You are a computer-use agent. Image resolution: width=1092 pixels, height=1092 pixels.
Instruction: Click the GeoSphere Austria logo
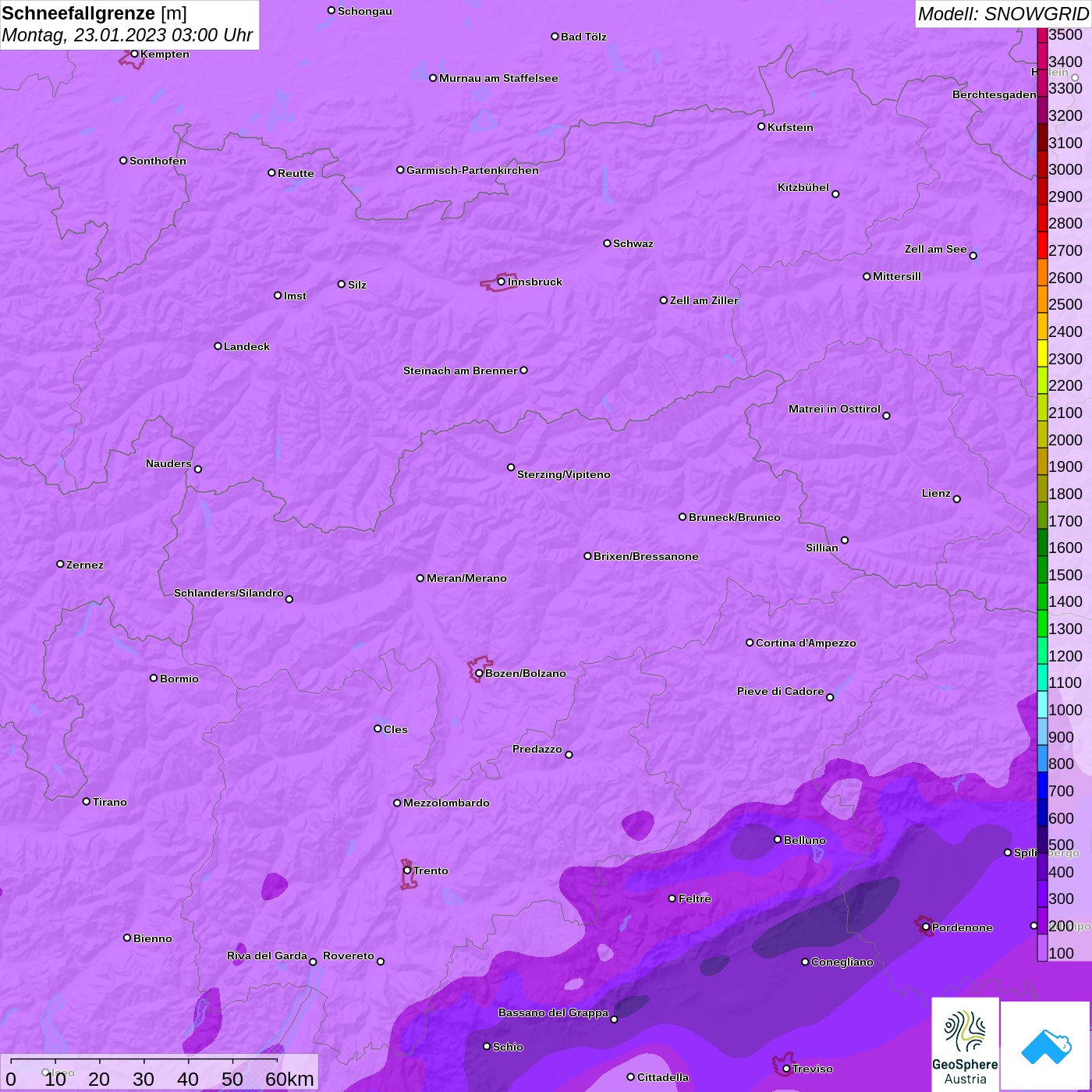pos(965,1044)
